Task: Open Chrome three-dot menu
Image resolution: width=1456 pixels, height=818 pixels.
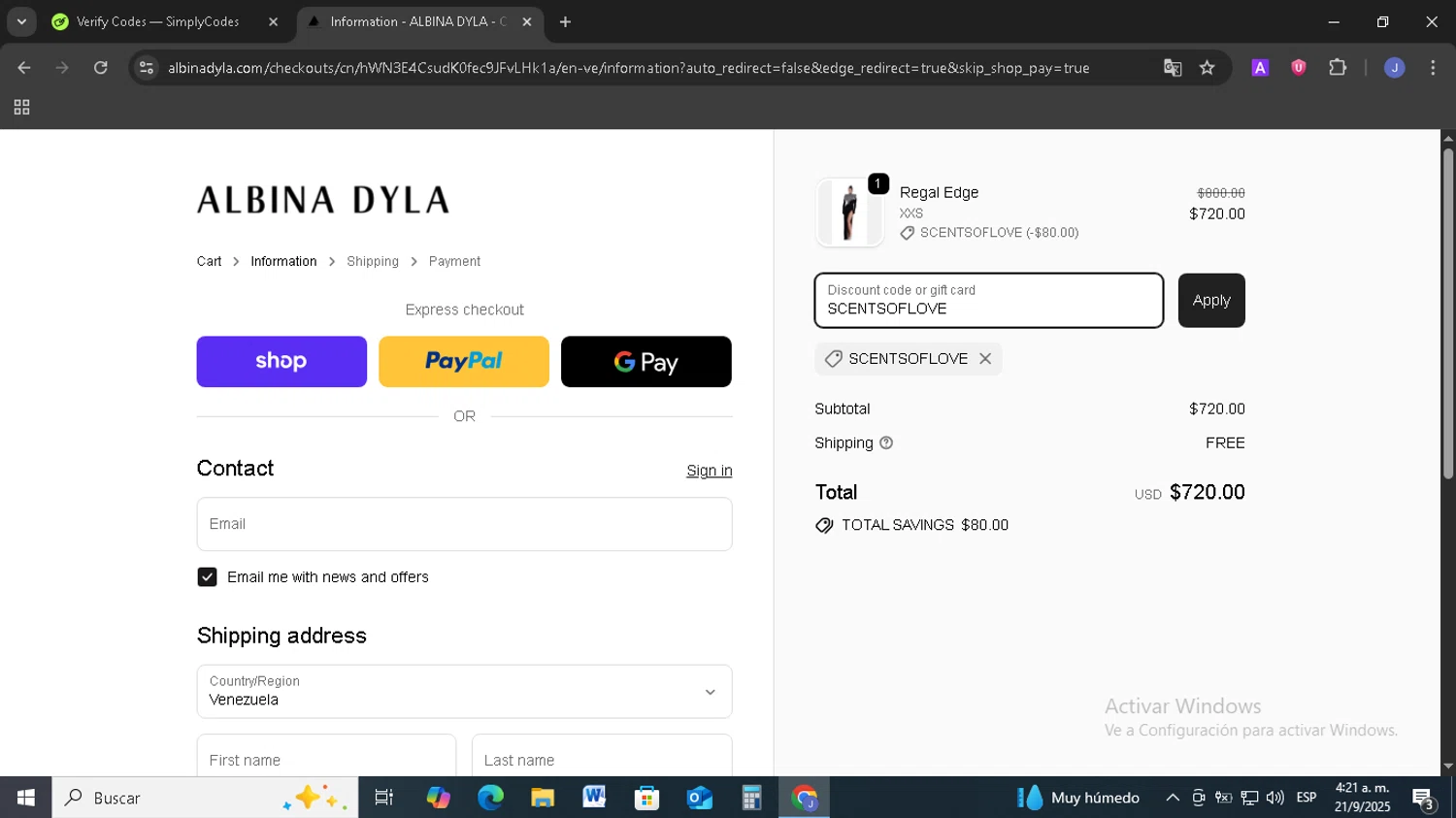Action: [x=1433, y=68]
